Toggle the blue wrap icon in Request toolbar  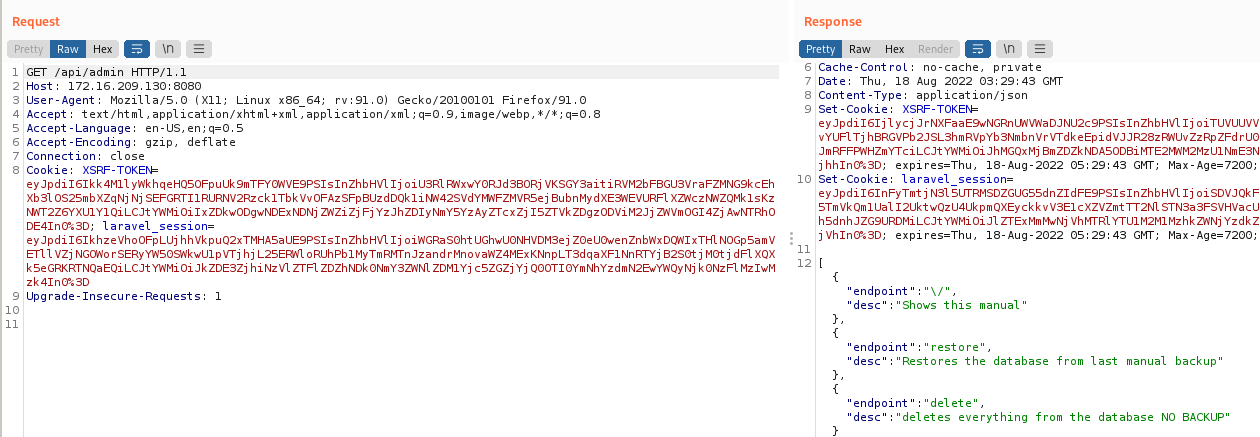click(137, 49)
